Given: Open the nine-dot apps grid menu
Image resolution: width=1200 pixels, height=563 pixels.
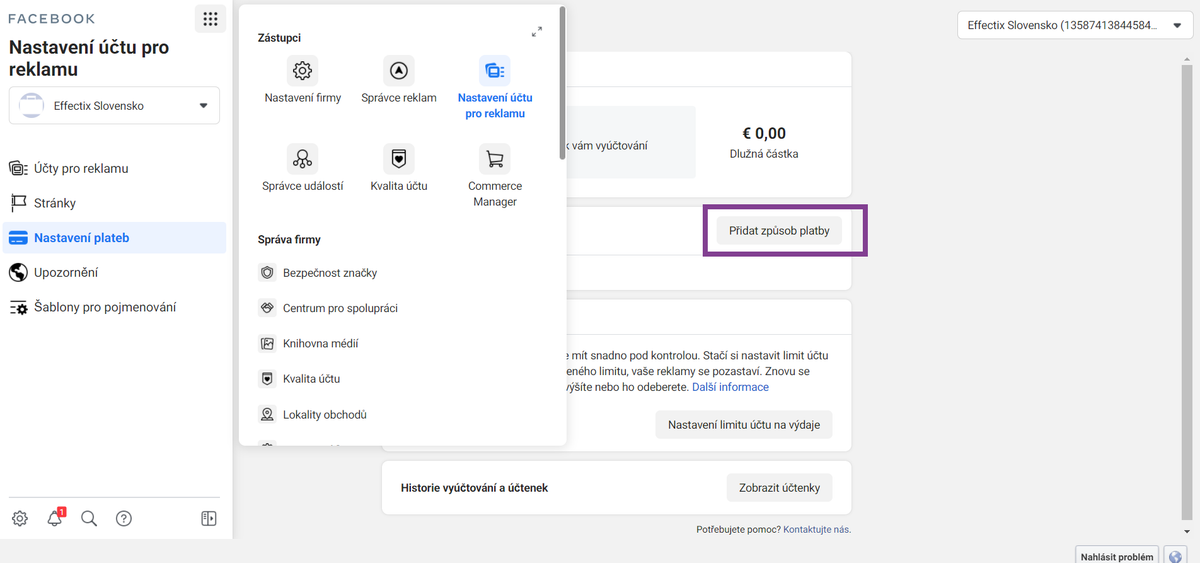Looking at the screenshot, I should [x=210, y=19].
